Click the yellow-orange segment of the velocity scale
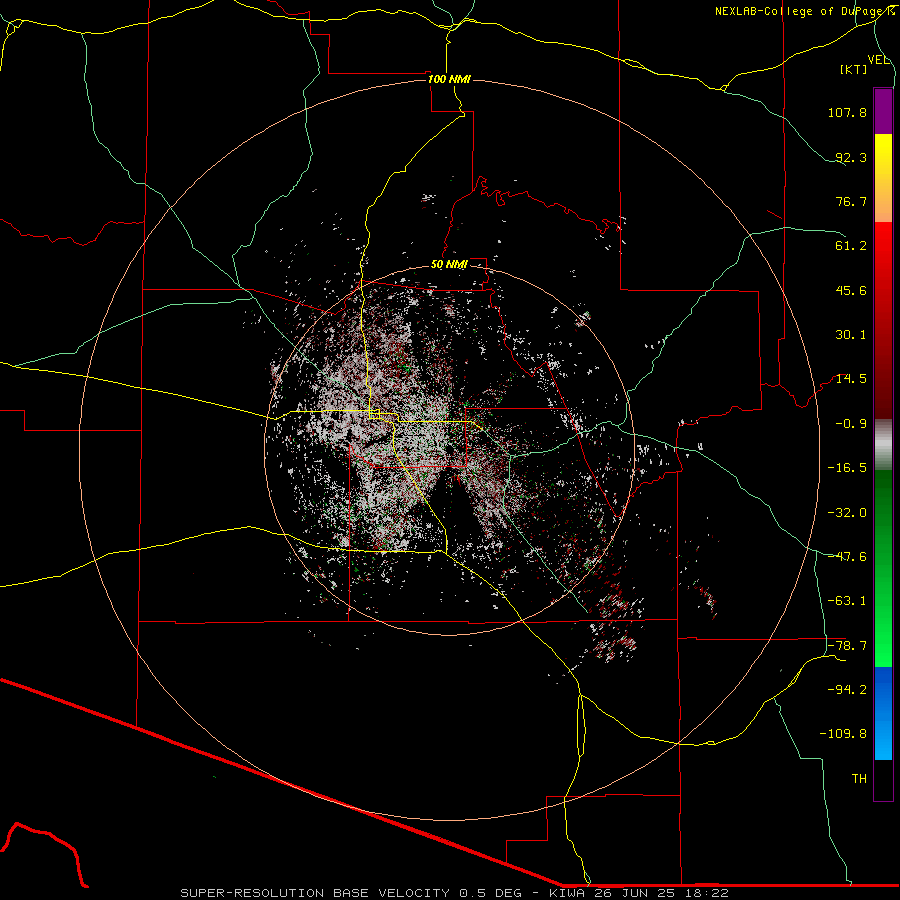 (883, 178)
